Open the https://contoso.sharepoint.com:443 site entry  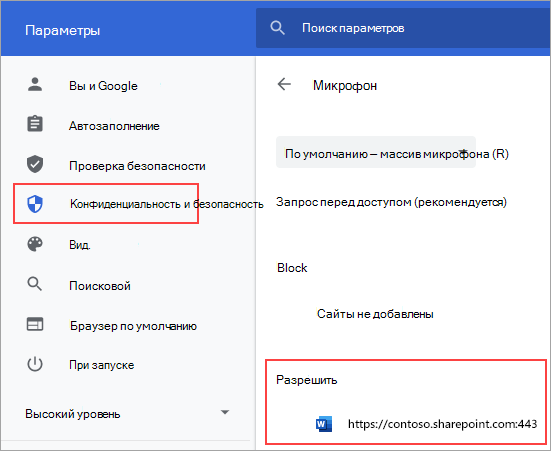click(x=442, y=424)
